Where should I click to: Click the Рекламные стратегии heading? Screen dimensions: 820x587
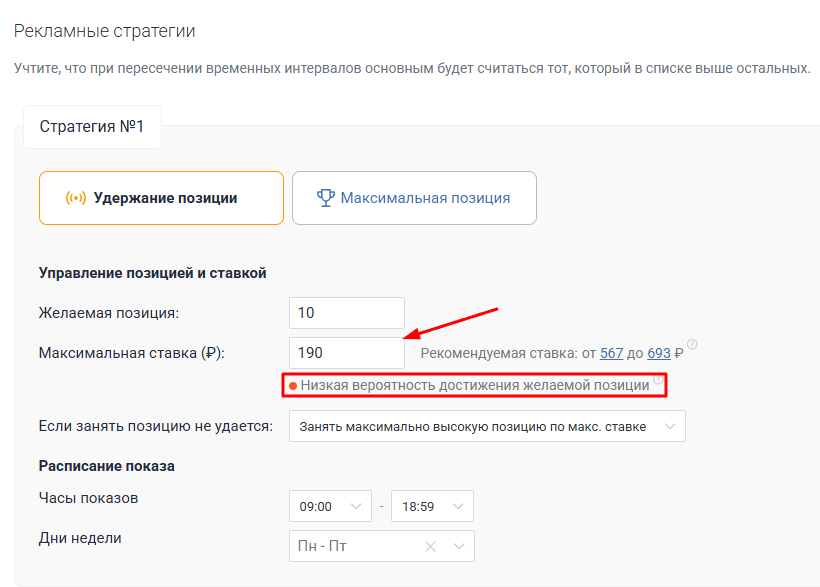(105, 31)
